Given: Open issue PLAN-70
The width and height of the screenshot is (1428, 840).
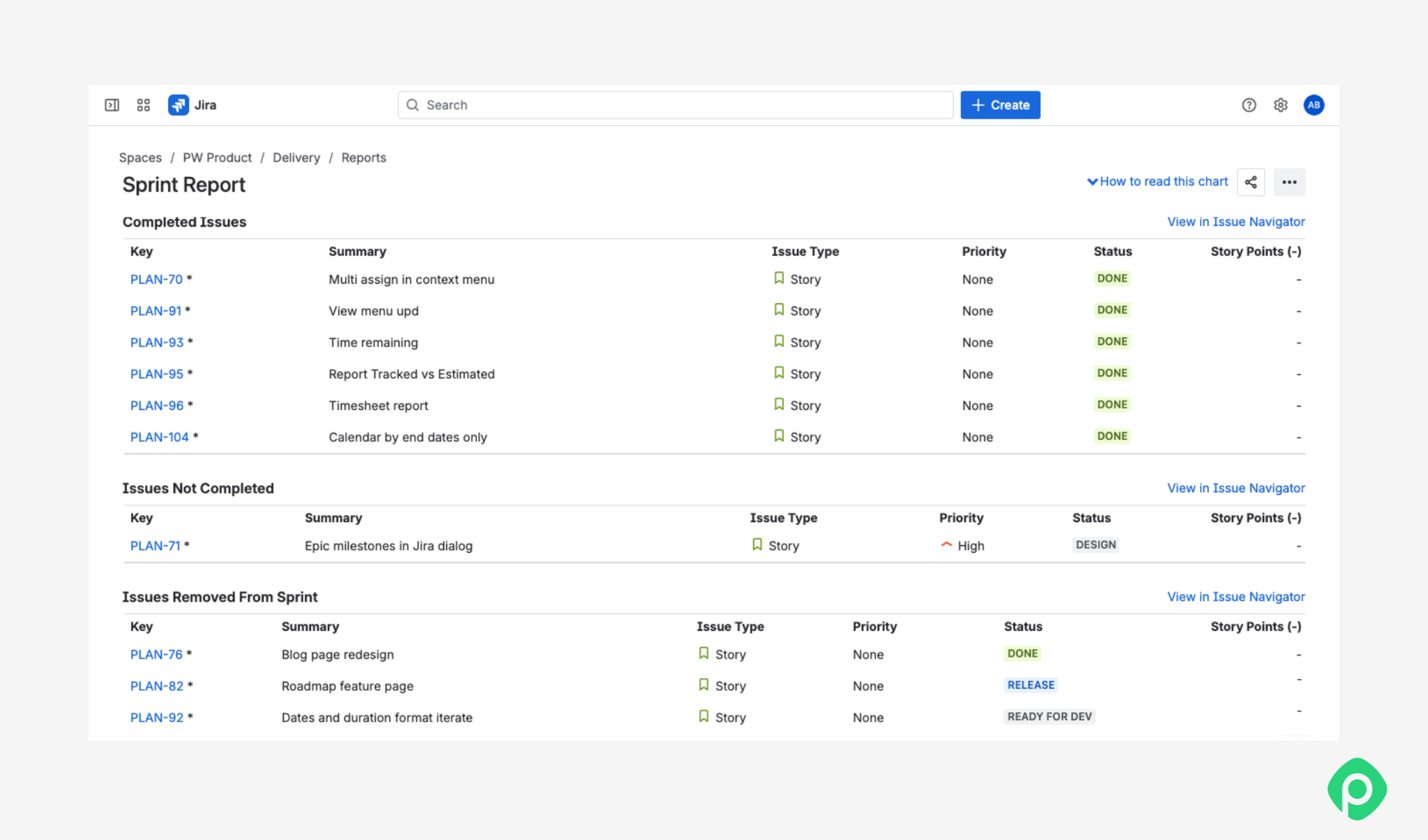Looking at the screenshot, I should pos(156,280).
